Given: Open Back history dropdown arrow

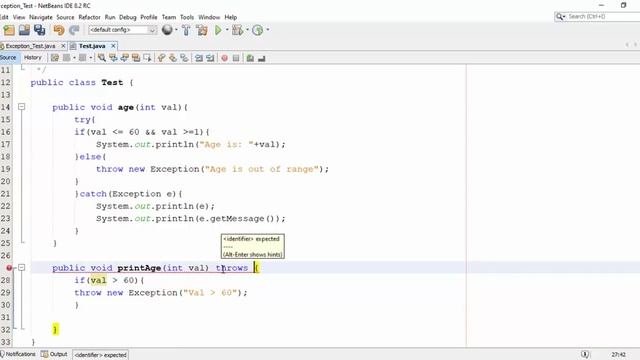Looking at the screenshot, I should pyautogui.click(x=74, y=58).
